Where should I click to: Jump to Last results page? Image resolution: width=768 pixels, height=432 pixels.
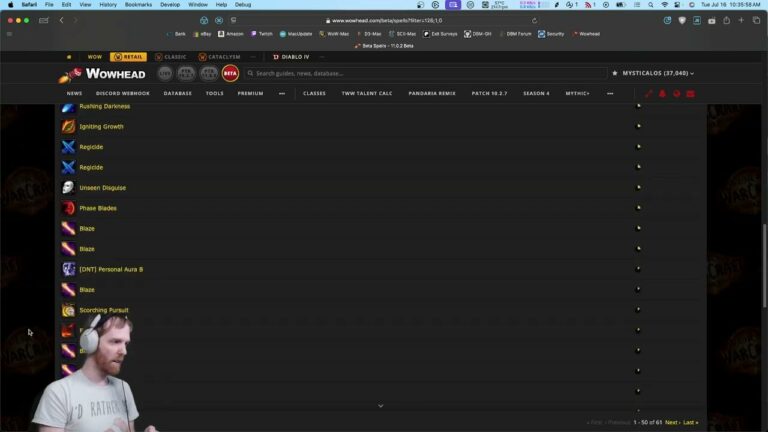pos(689,422)
